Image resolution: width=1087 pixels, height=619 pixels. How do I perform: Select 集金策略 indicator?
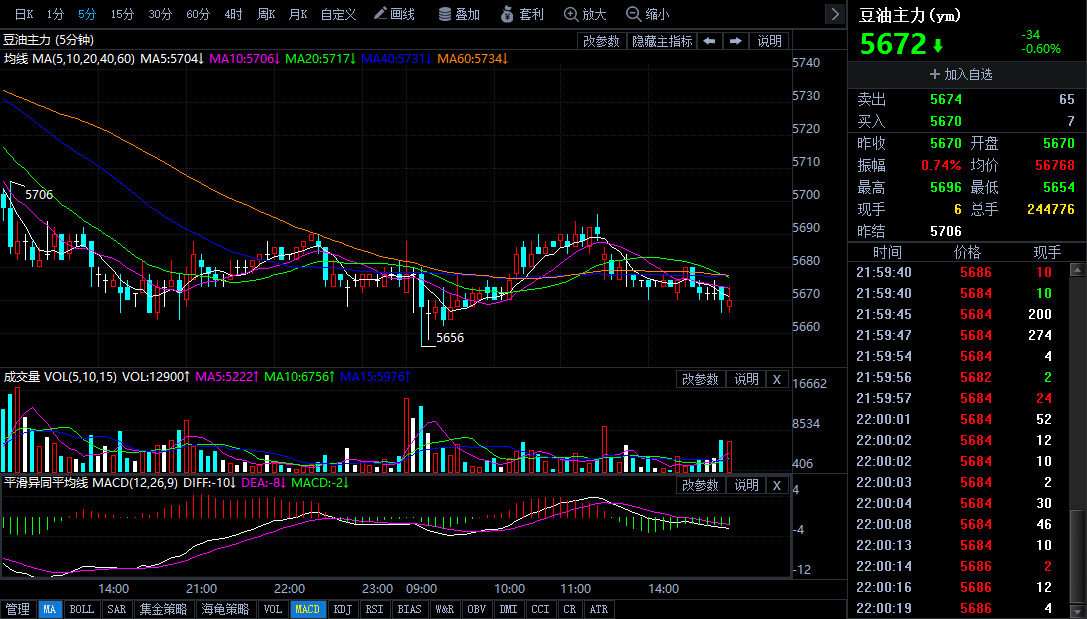click(x=164, y=609)
